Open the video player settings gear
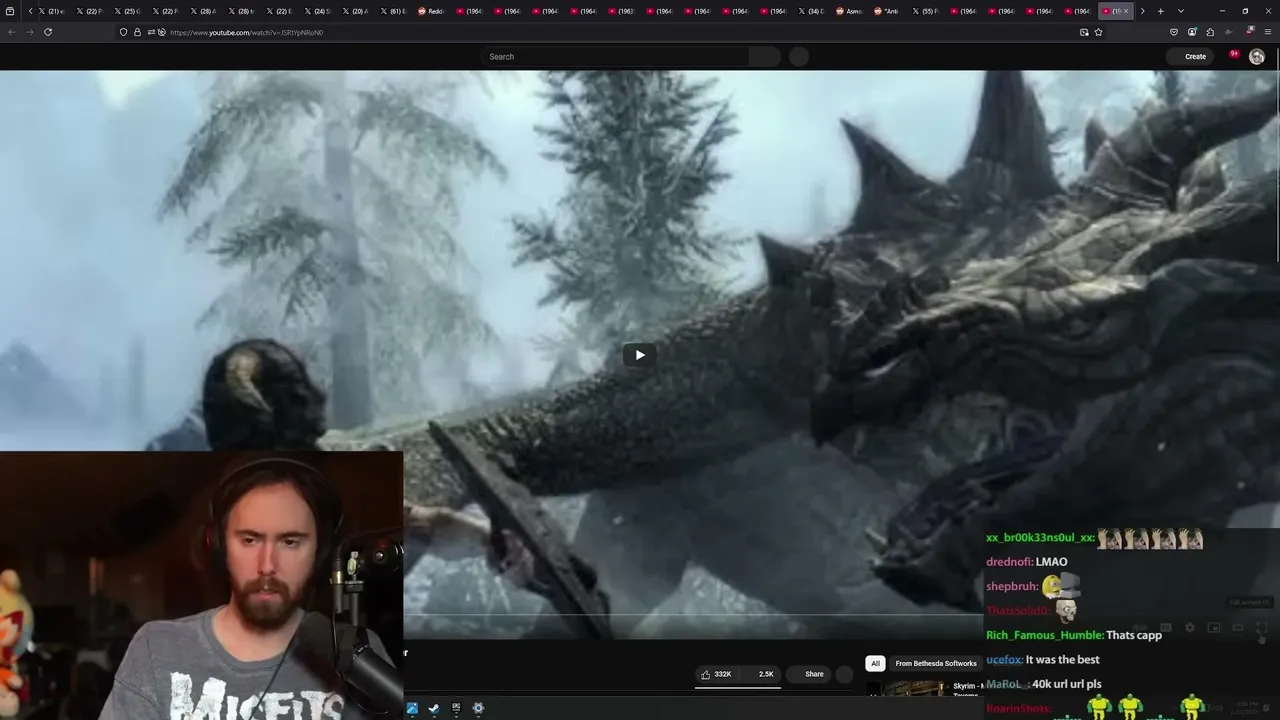Viewport: 1280px width, 720px height. pos(1190,628)
